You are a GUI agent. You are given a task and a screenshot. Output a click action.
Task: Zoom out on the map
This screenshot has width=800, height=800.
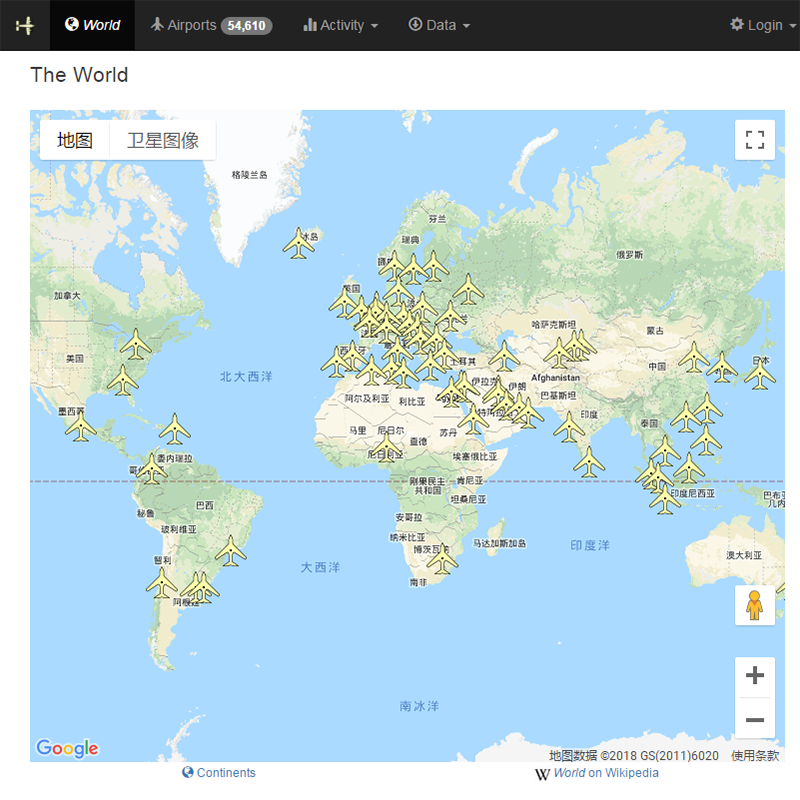[x=755, y=720]
